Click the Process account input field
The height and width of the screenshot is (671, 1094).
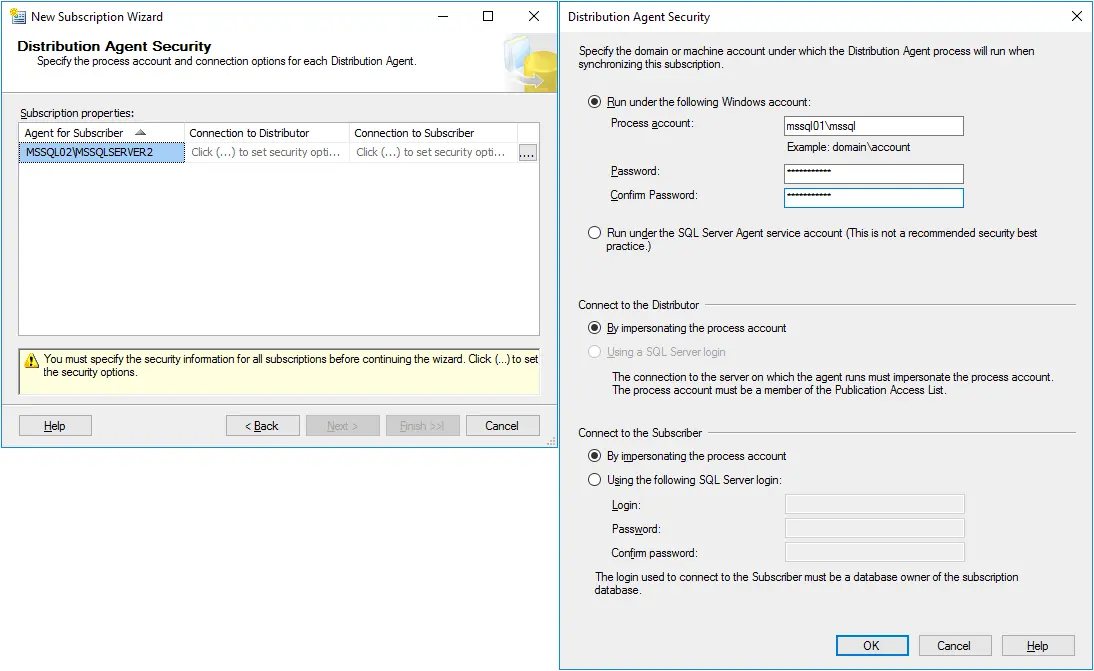click(873, 125)
